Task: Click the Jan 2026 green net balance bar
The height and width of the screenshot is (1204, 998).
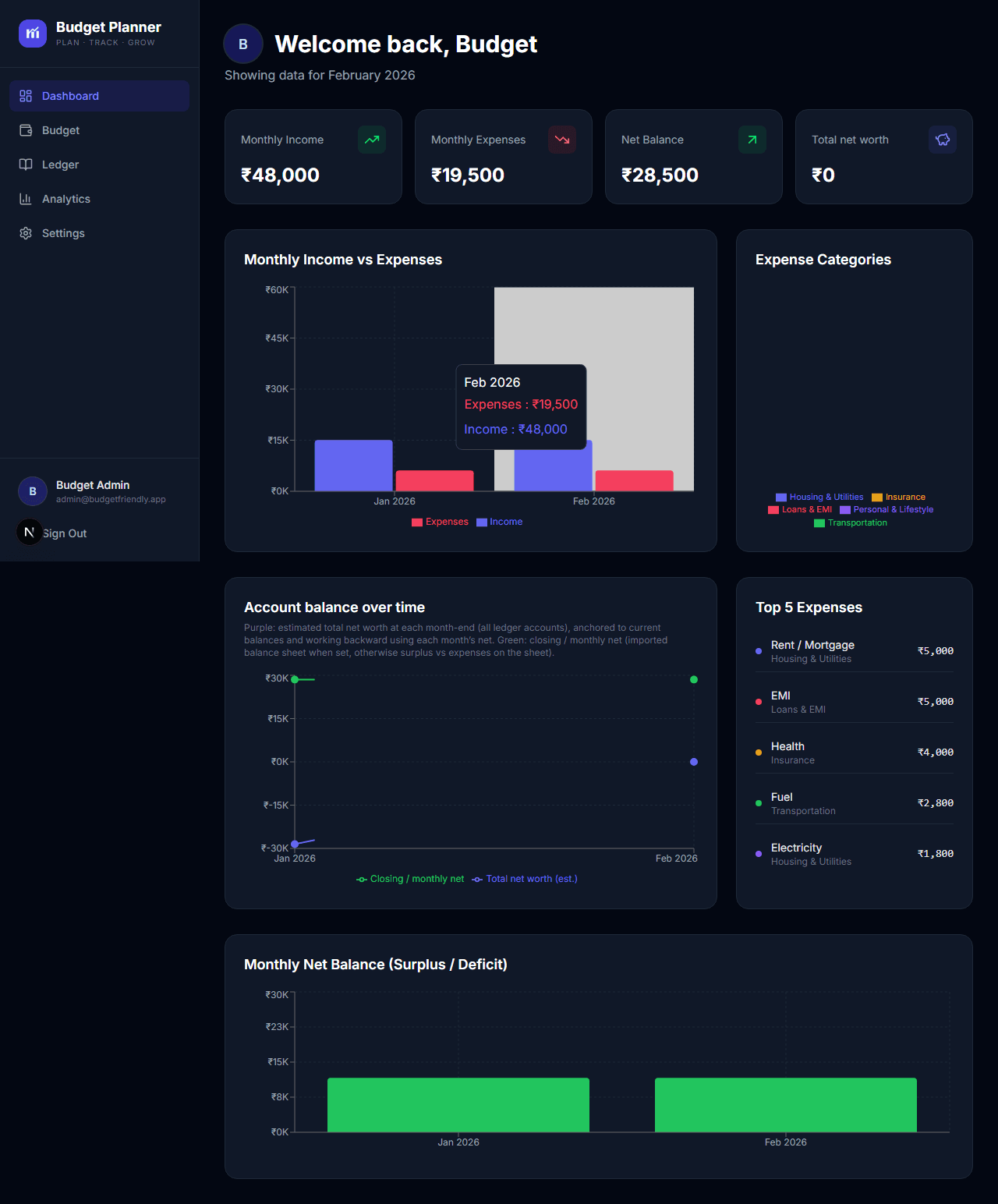Action: [458, 1105]
